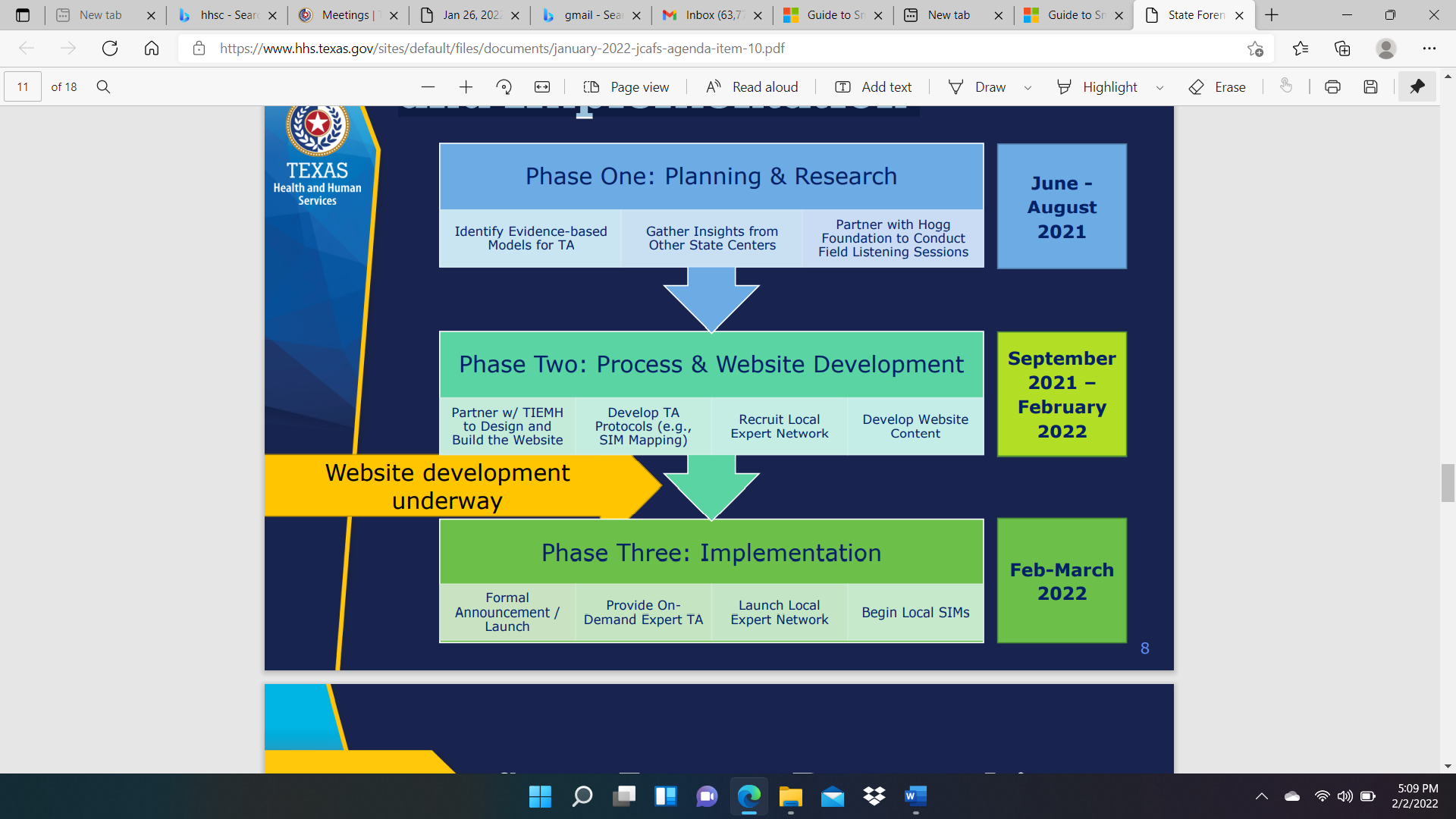The image size is (1456, 819).
Task: Click the vertical scrollbar thumb
Action: (x=1448, y=483)
